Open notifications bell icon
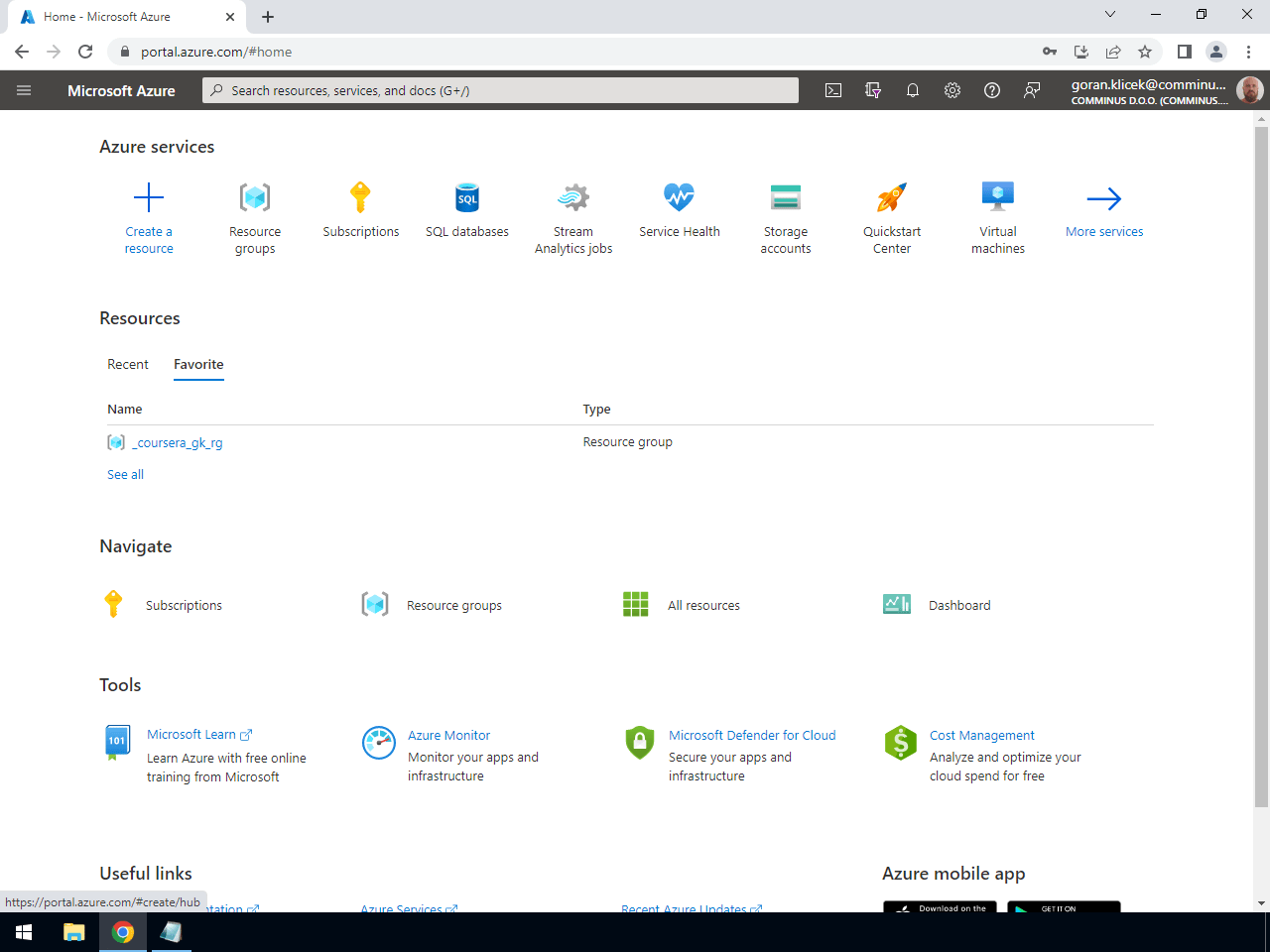 pos(913,90)
